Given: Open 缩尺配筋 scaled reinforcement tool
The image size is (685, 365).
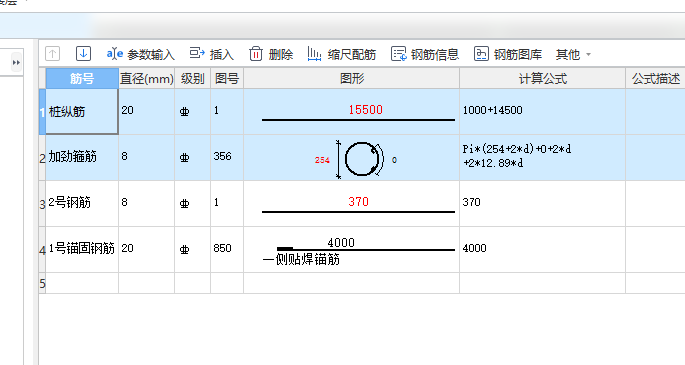Looking at the screenshot, I should coord(342,54).
